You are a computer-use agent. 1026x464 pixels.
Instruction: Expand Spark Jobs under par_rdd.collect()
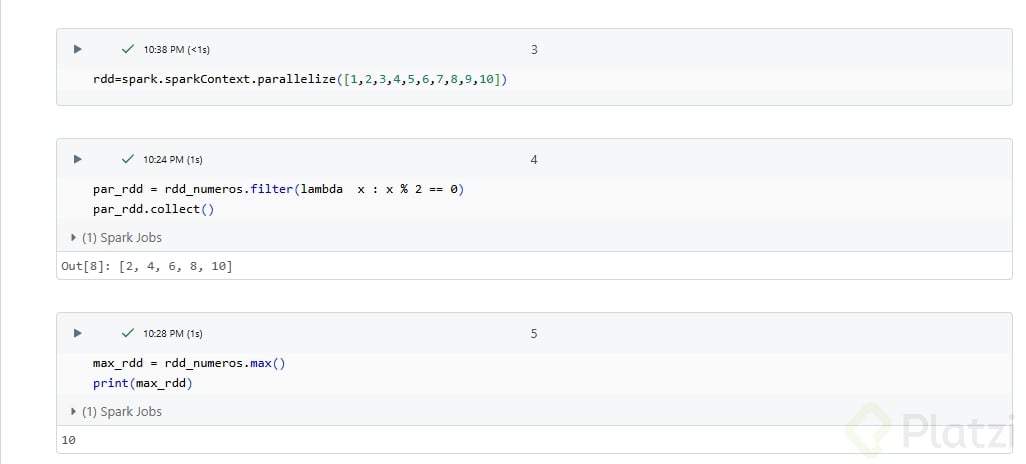tap(116, 238)
